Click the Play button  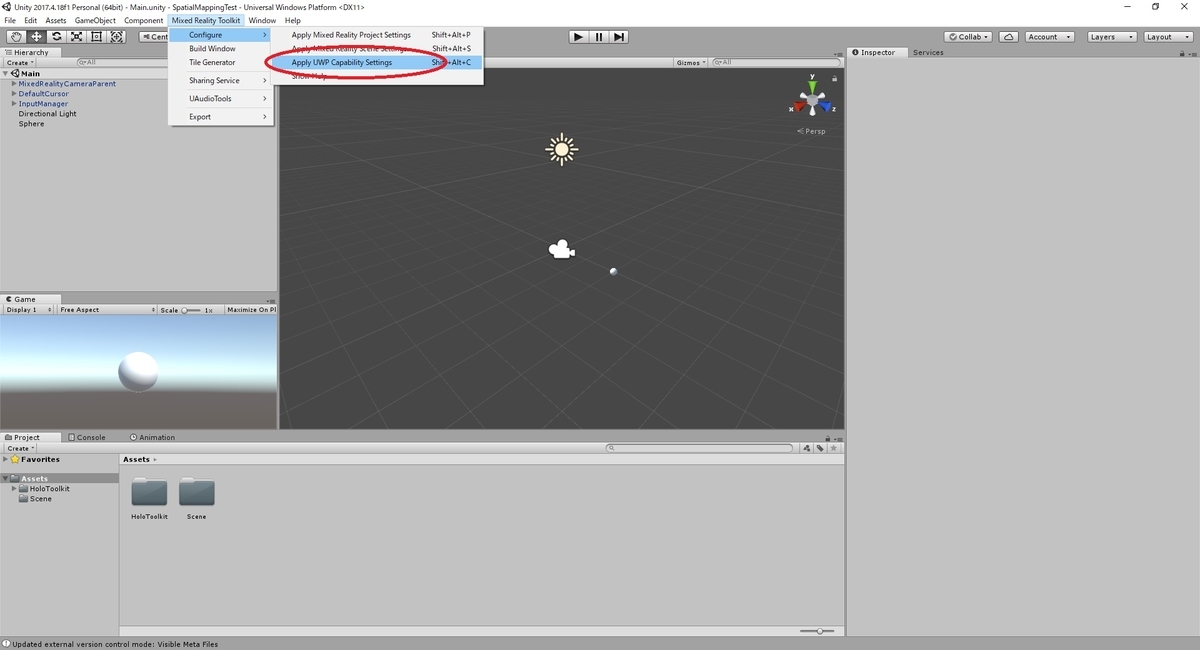(578, 37)
